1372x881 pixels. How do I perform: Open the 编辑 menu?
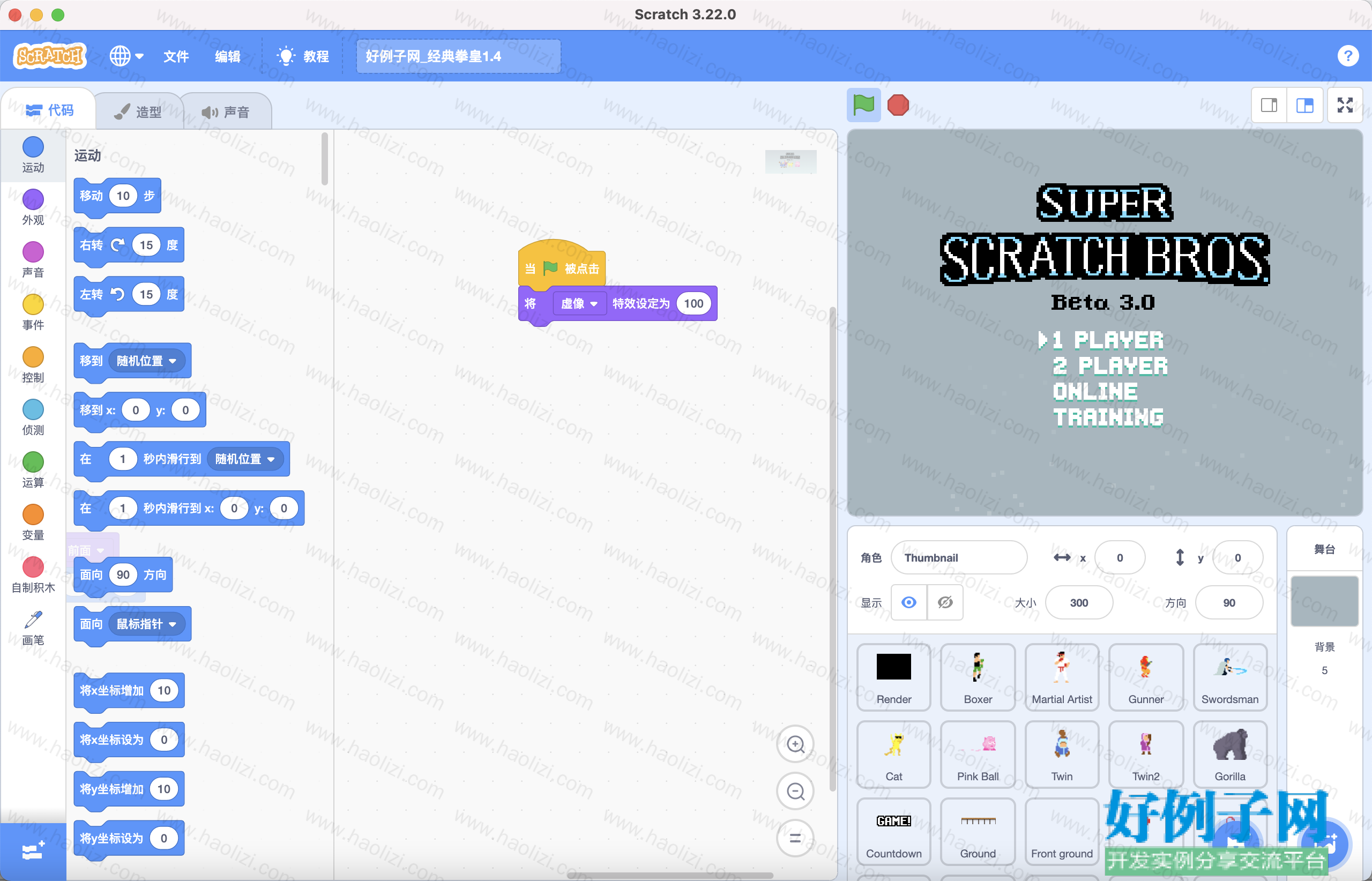click(x=227, y=56)
